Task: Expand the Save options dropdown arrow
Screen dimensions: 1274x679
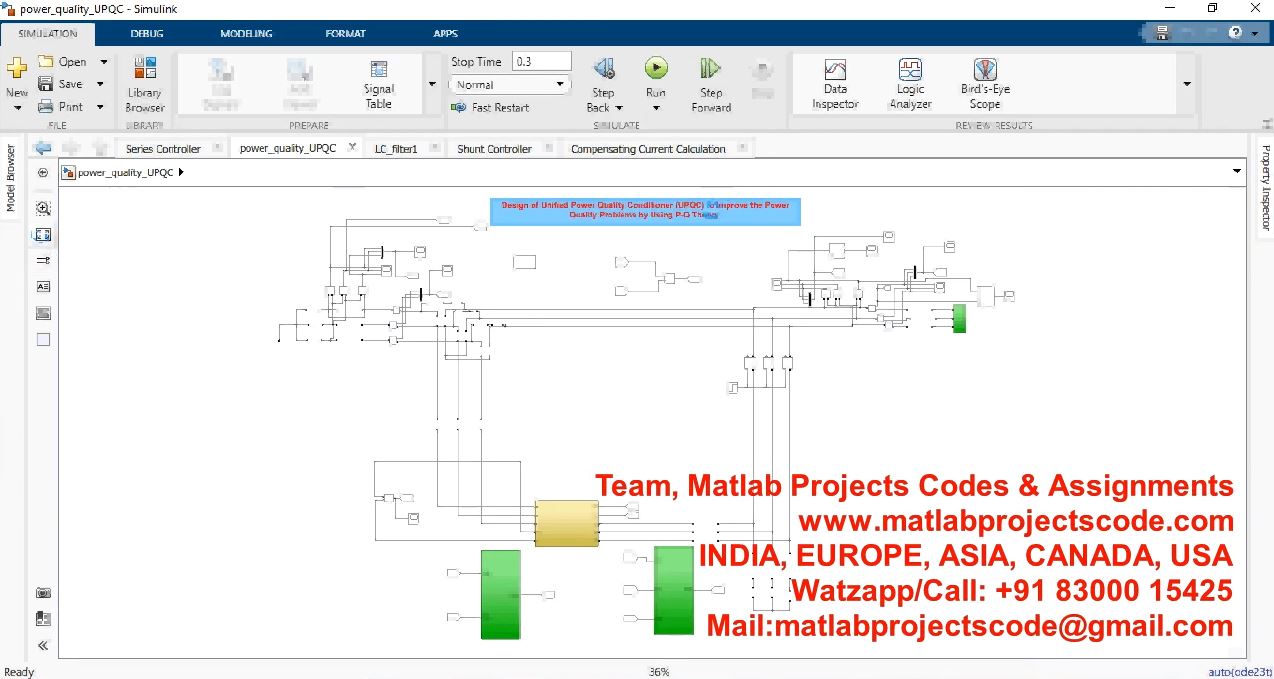Action: click(x=102, y=84)
